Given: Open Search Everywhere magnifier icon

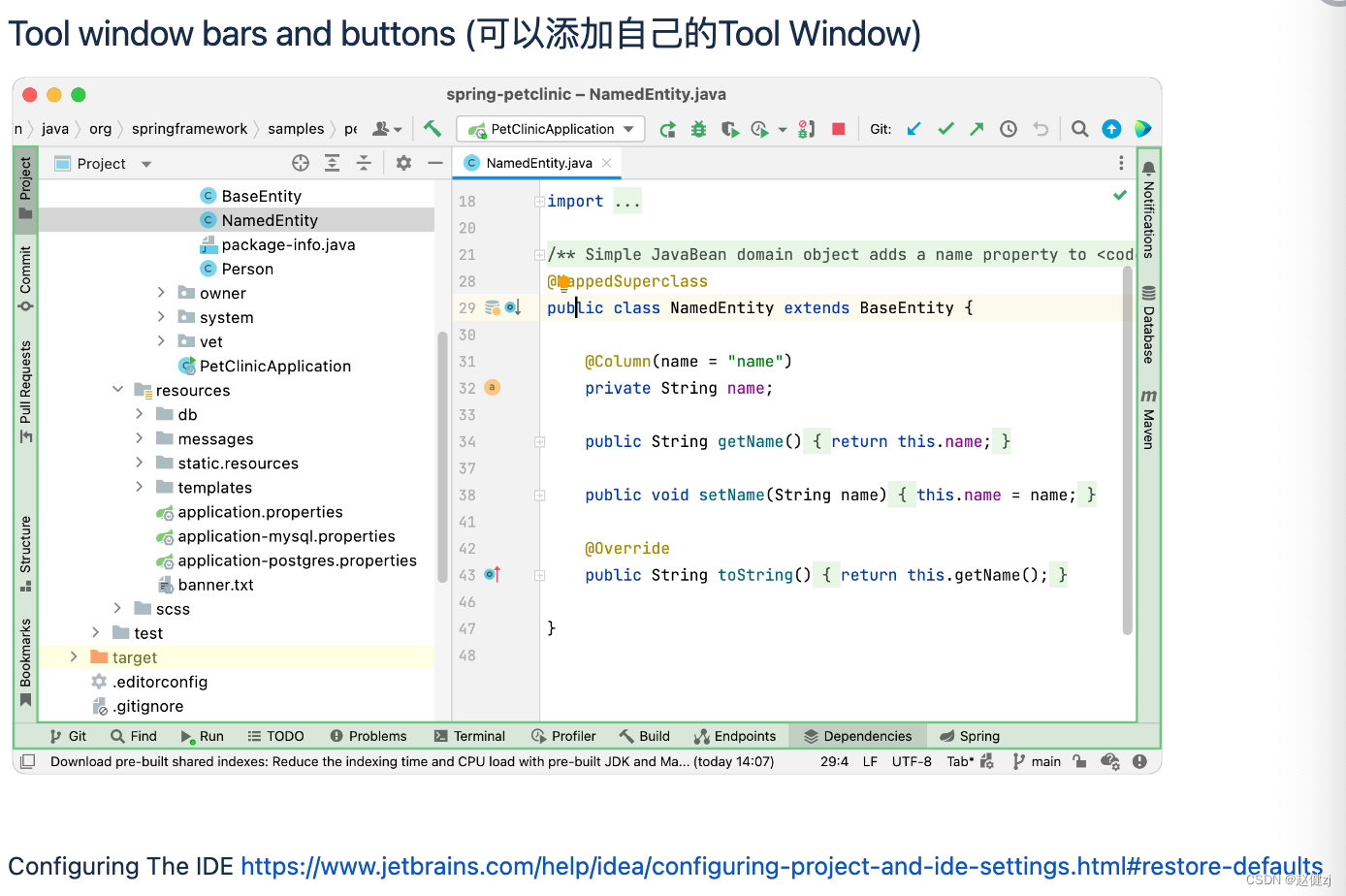Looking at the screenshot, I should [x=1079, y=129].
